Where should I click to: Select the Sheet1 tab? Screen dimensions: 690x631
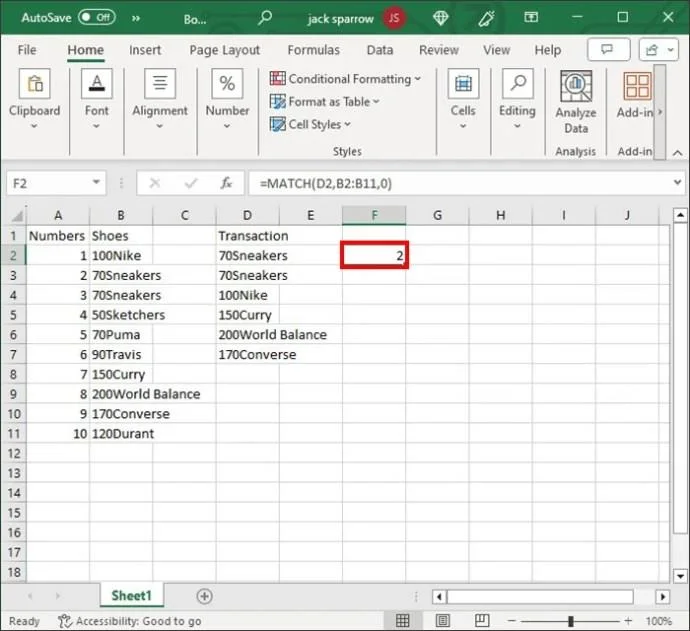coord(131,595)
